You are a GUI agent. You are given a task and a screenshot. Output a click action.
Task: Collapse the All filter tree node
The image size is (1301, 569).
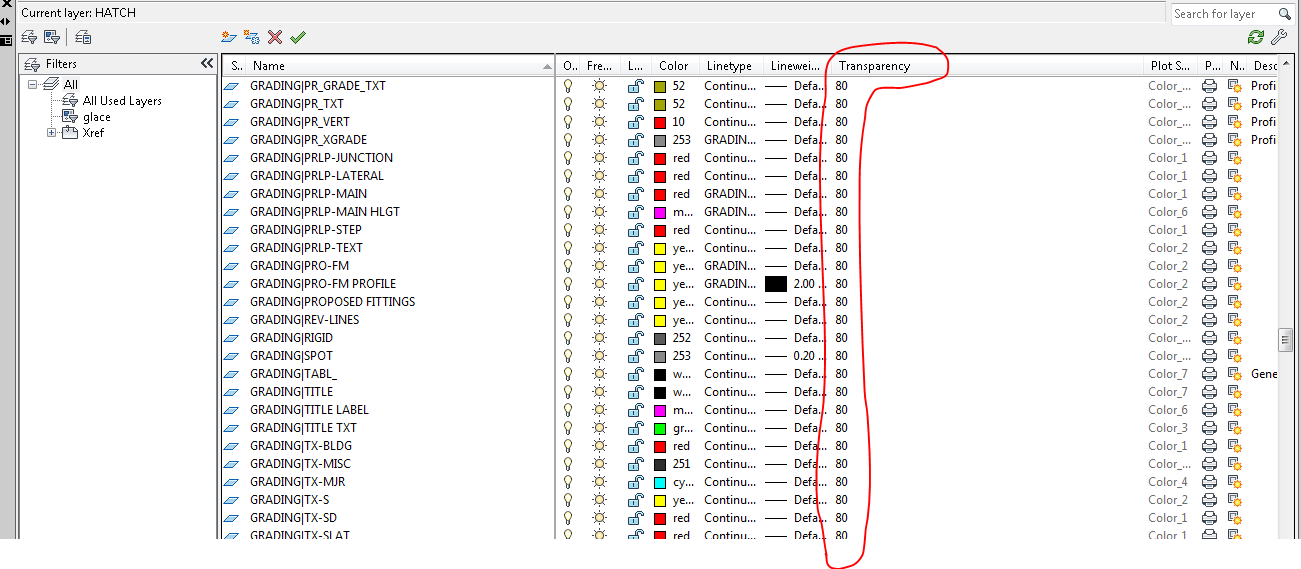click(33, 85)
